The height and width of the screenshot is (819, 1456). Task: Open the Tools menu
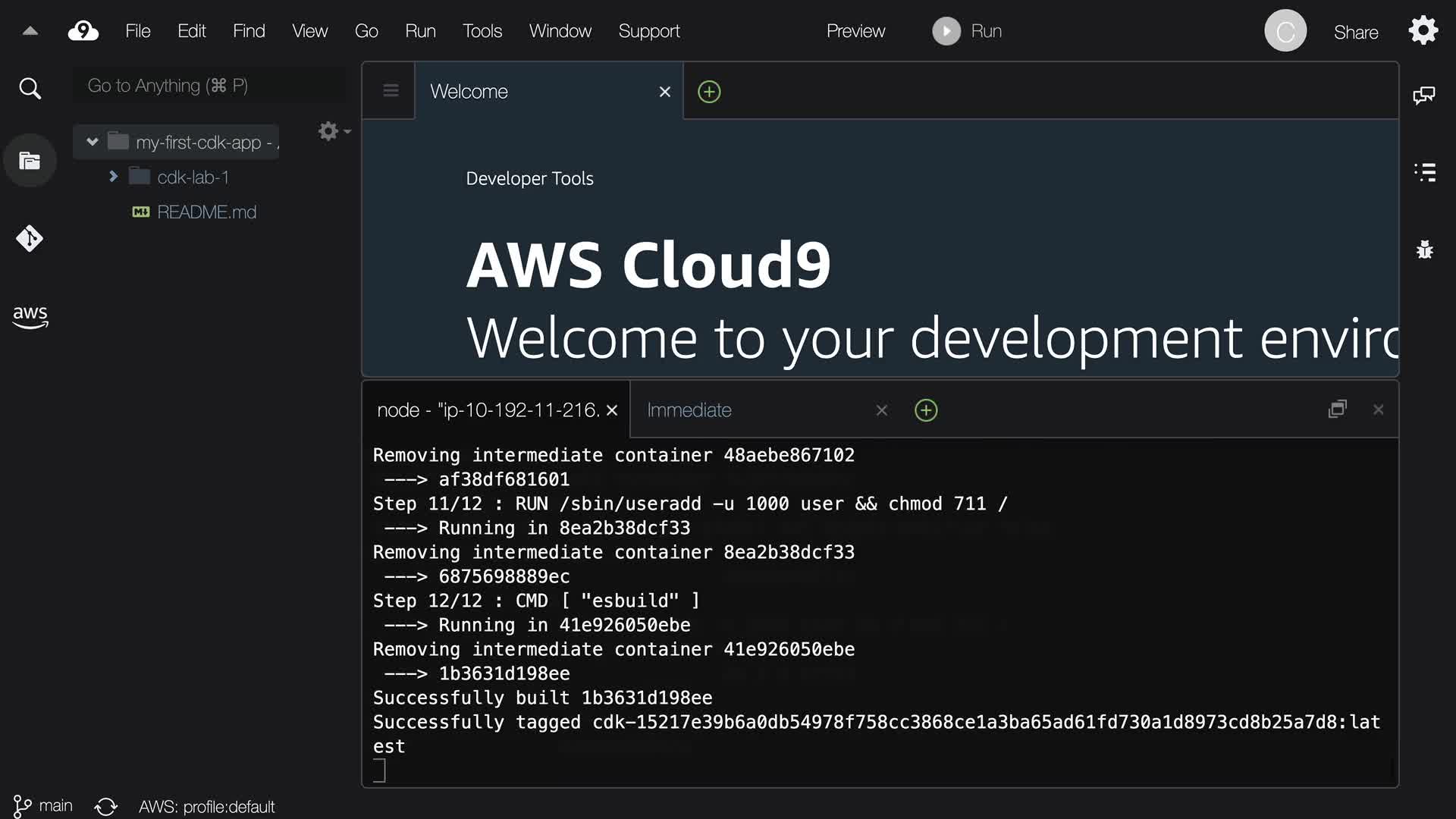coord(482,31)
